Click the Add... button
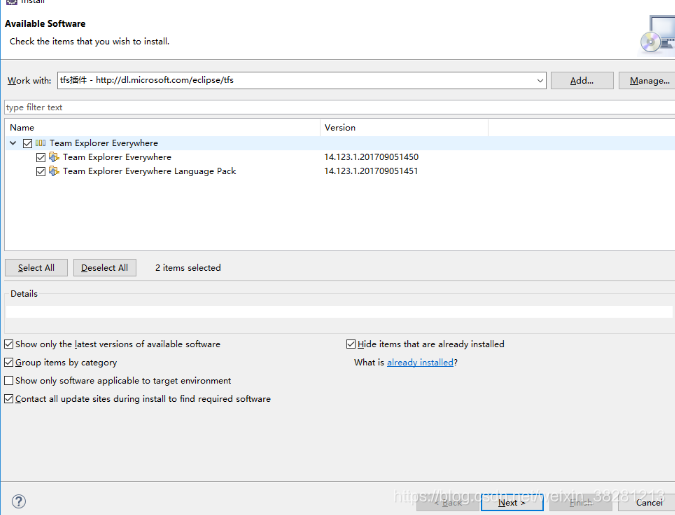 click(582, 81)
